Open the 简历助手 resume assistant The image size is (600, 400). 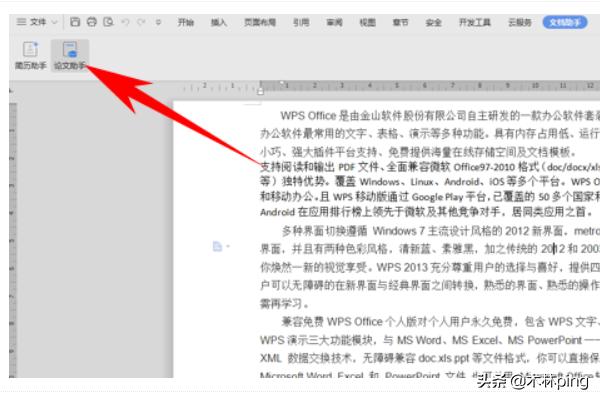click(31, 55)
